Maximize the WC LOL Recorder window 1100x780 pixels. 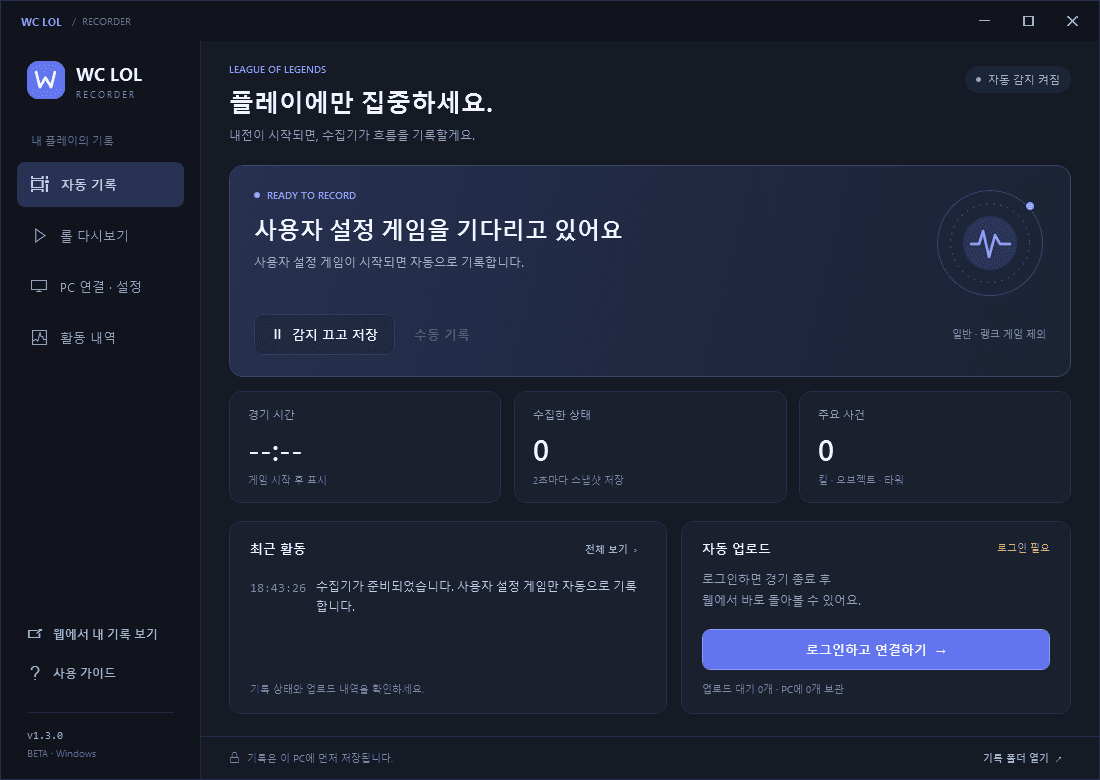tap(1028, 21)
